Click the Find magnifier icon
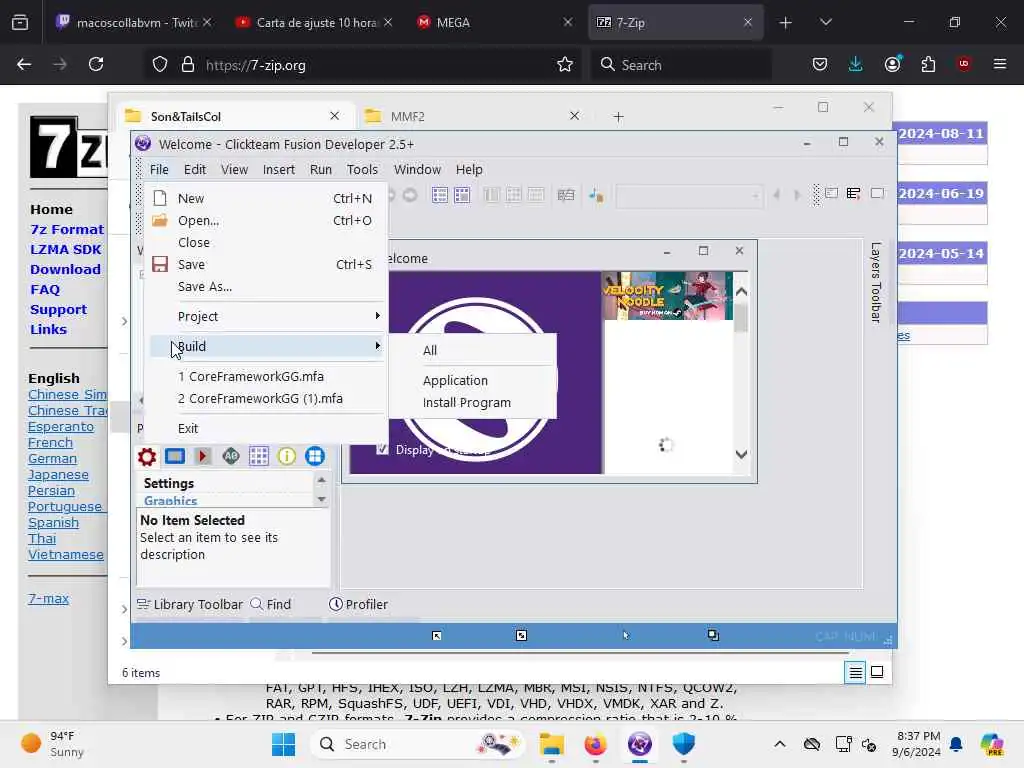The image size is (1024, 768). [257, 604]
